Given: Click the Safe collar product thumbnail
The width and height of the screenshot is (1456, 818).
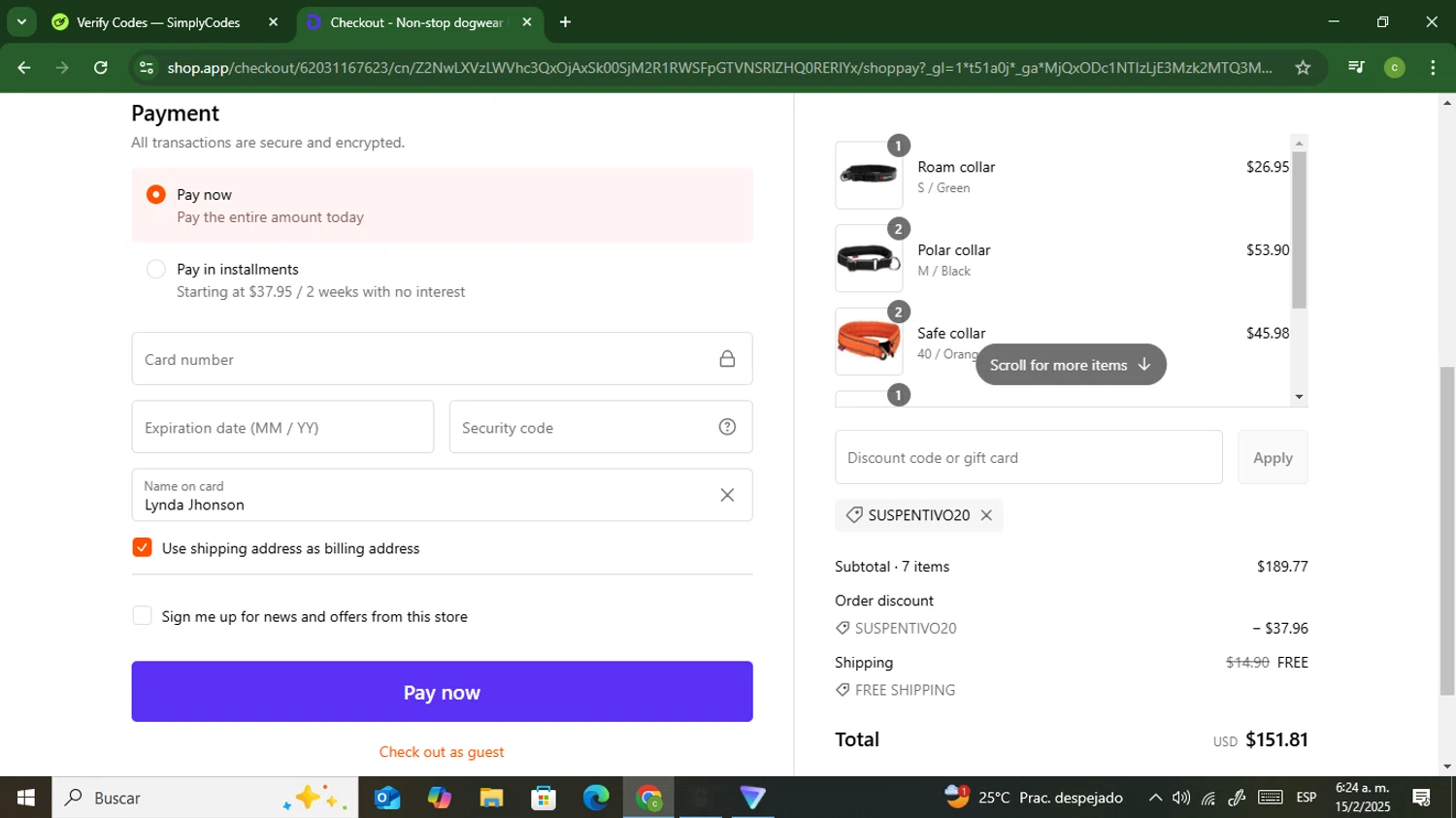Looking at the screenshot, I should (x=869, y=342).
